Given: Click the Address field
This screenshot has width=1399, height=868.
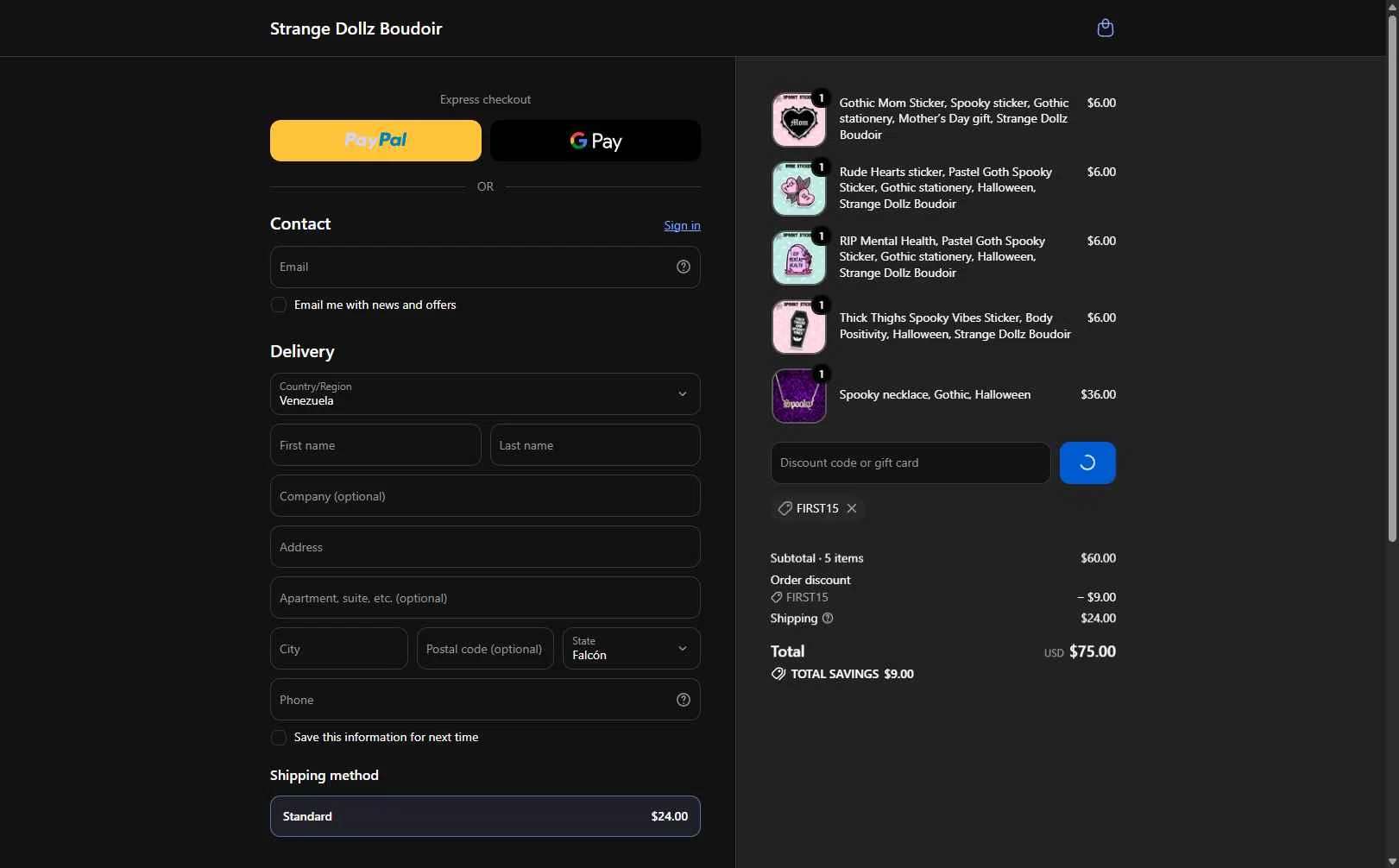Looking at the screenshot, I should 485,547.
